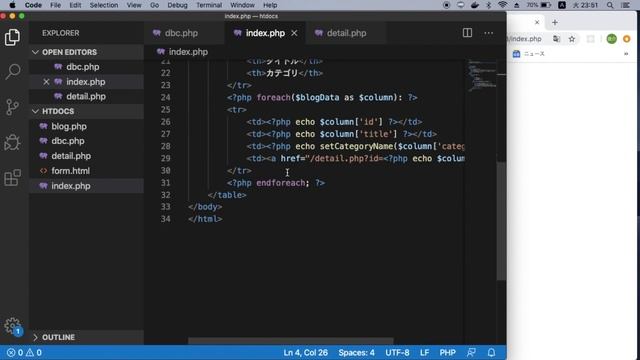The height and width of the screenshot is (360, 640).
Task: Place cursor on line 31 endforeach
Action: click(280, 183)
